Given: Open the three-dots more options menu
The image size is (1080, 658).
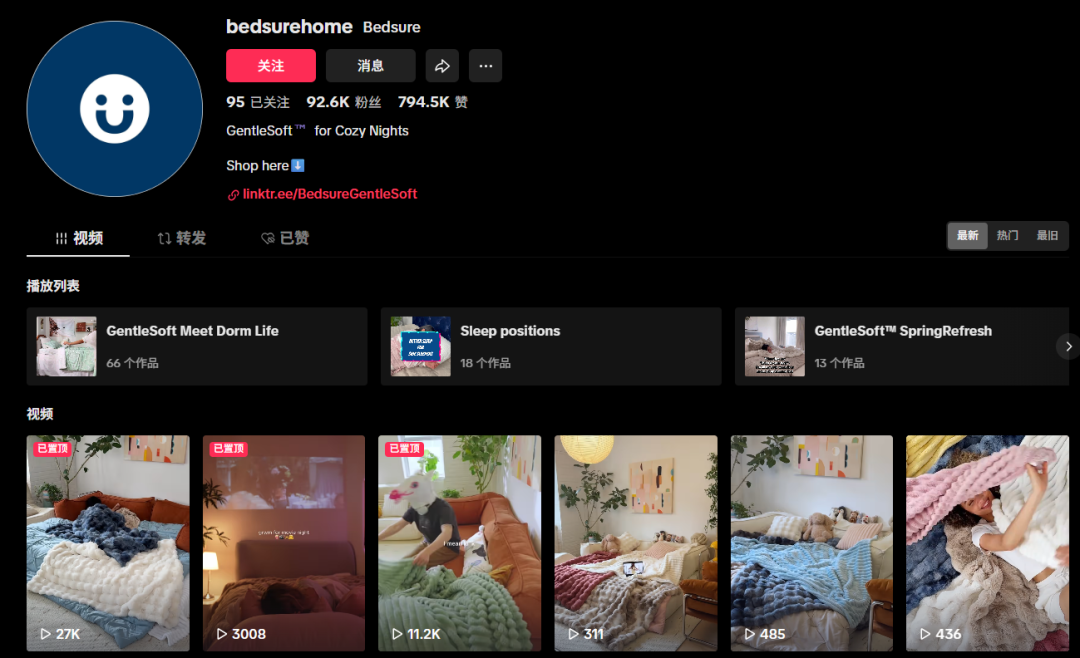Looking at the screenshot, I should pos(486,66).
